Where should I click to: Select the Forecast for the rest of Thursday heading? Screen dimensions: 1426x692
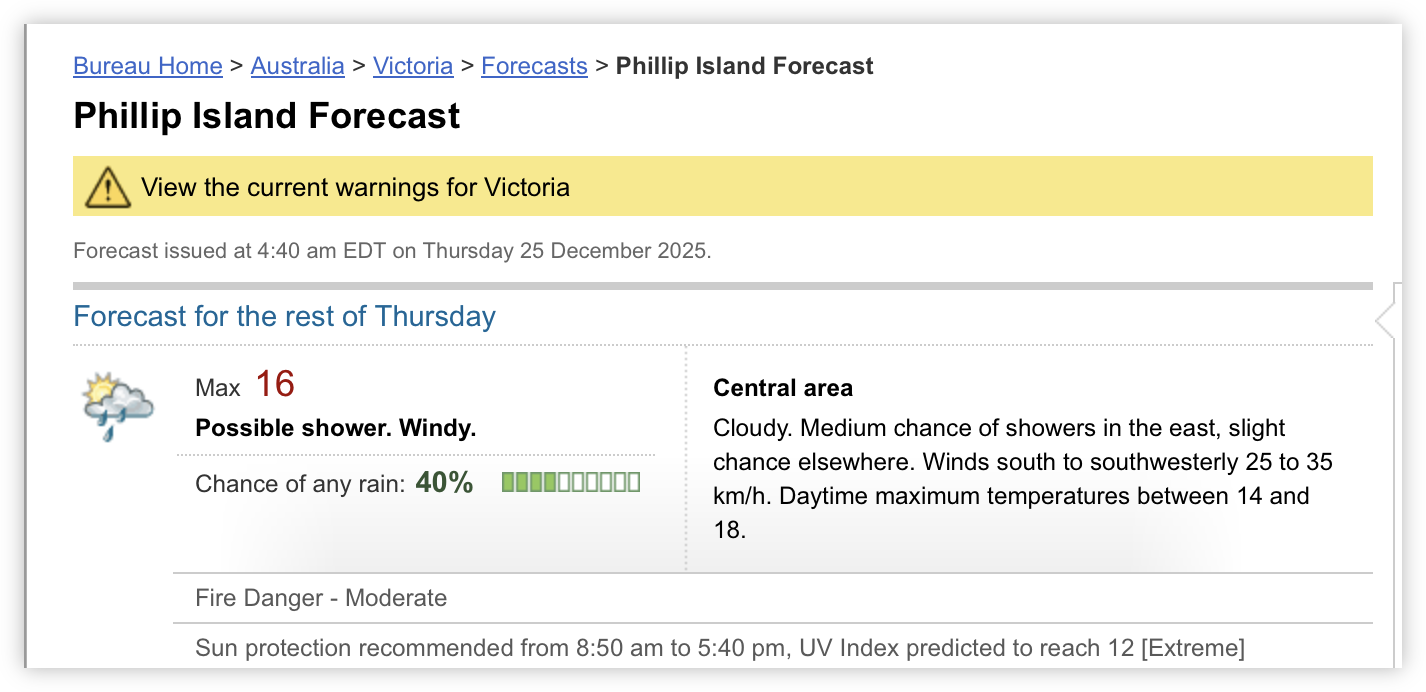point(284,316)
